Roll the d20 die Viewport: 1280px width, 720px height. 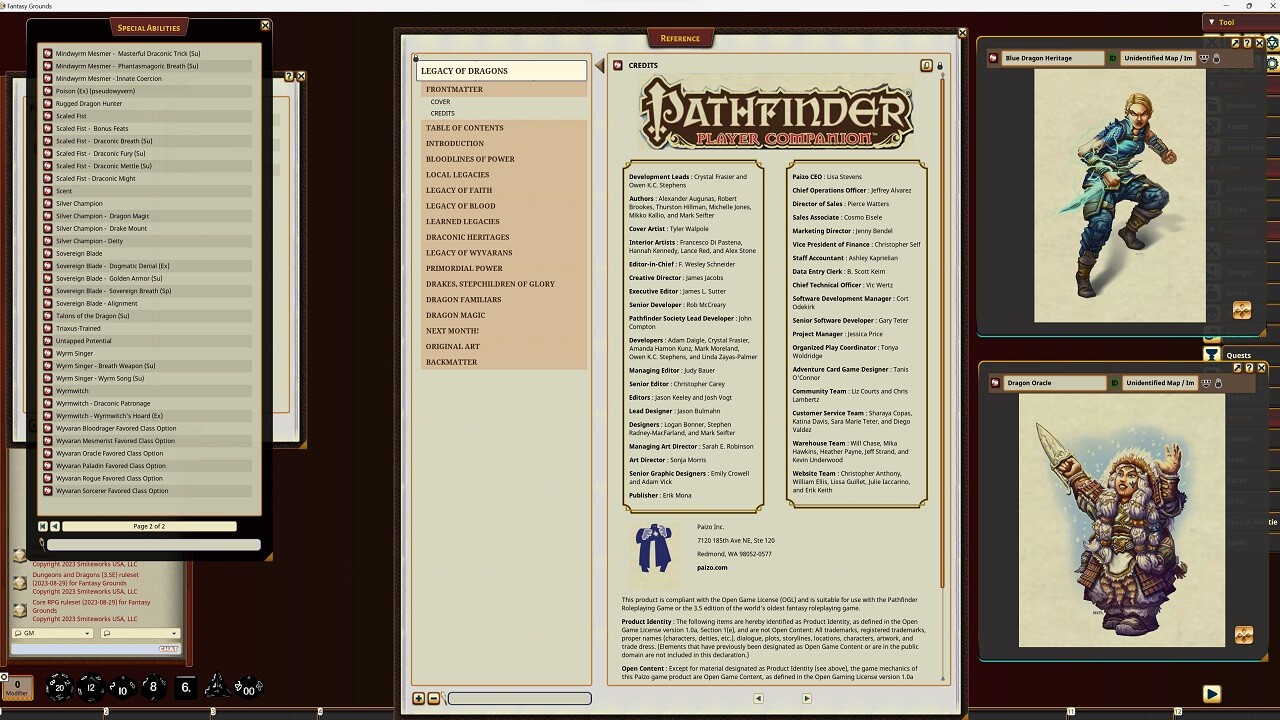pos(59,687)
